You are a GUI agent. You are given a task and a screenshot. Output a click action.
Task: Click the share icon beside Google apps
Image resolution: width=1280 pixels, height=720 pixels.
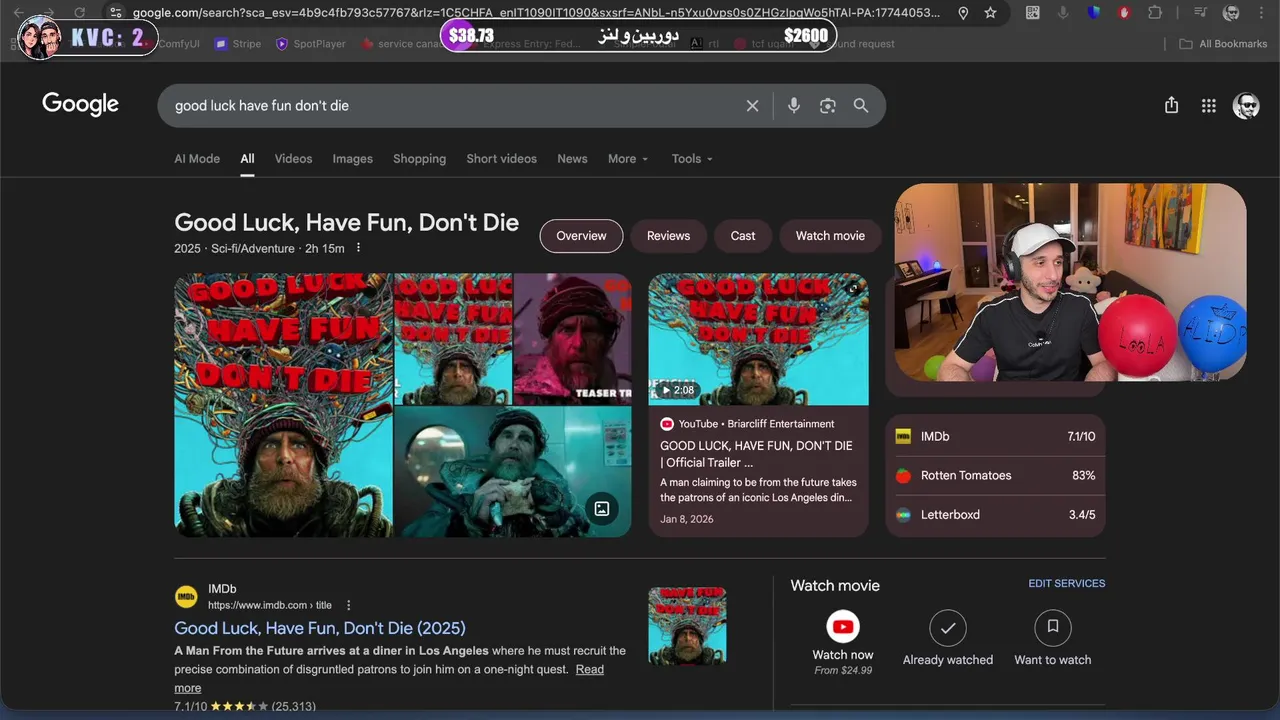tap(1171, 105)
